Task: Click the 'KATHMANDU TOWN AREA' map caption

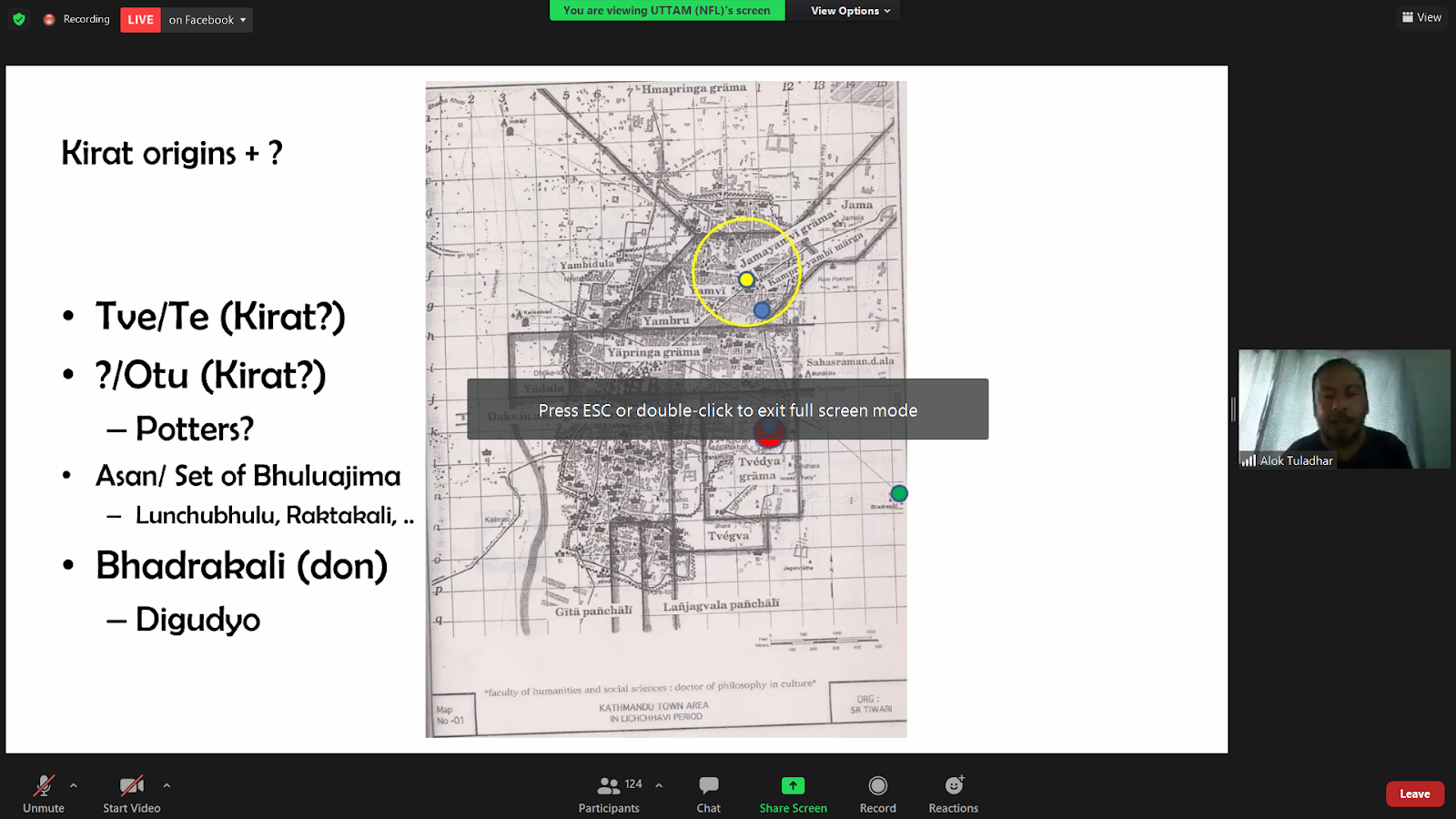Action: (x=653, y=706)
